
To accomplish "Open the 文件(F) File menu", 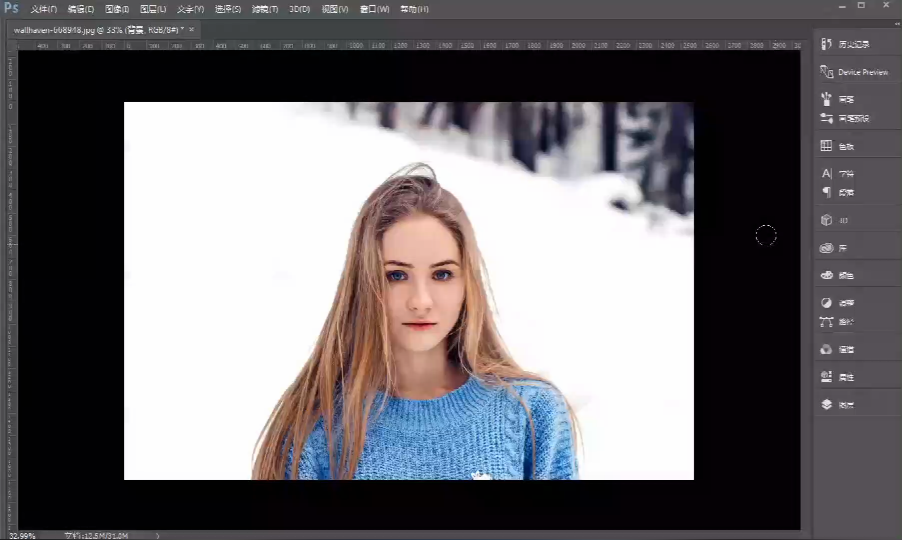I will click(44, 9).
